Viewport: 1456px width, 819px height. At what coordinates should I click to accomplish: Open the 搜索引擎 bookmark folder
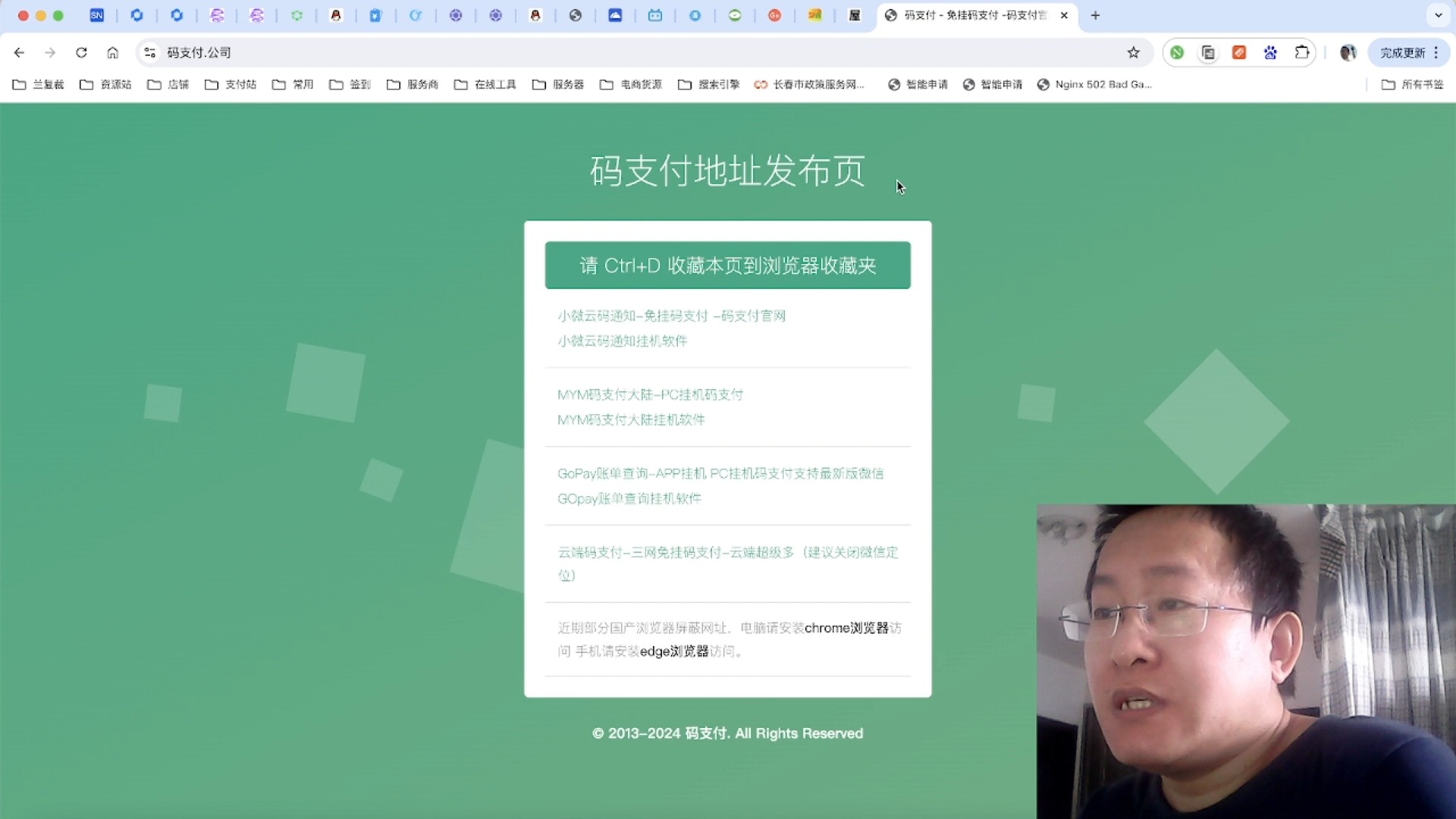tap(709, 84)
